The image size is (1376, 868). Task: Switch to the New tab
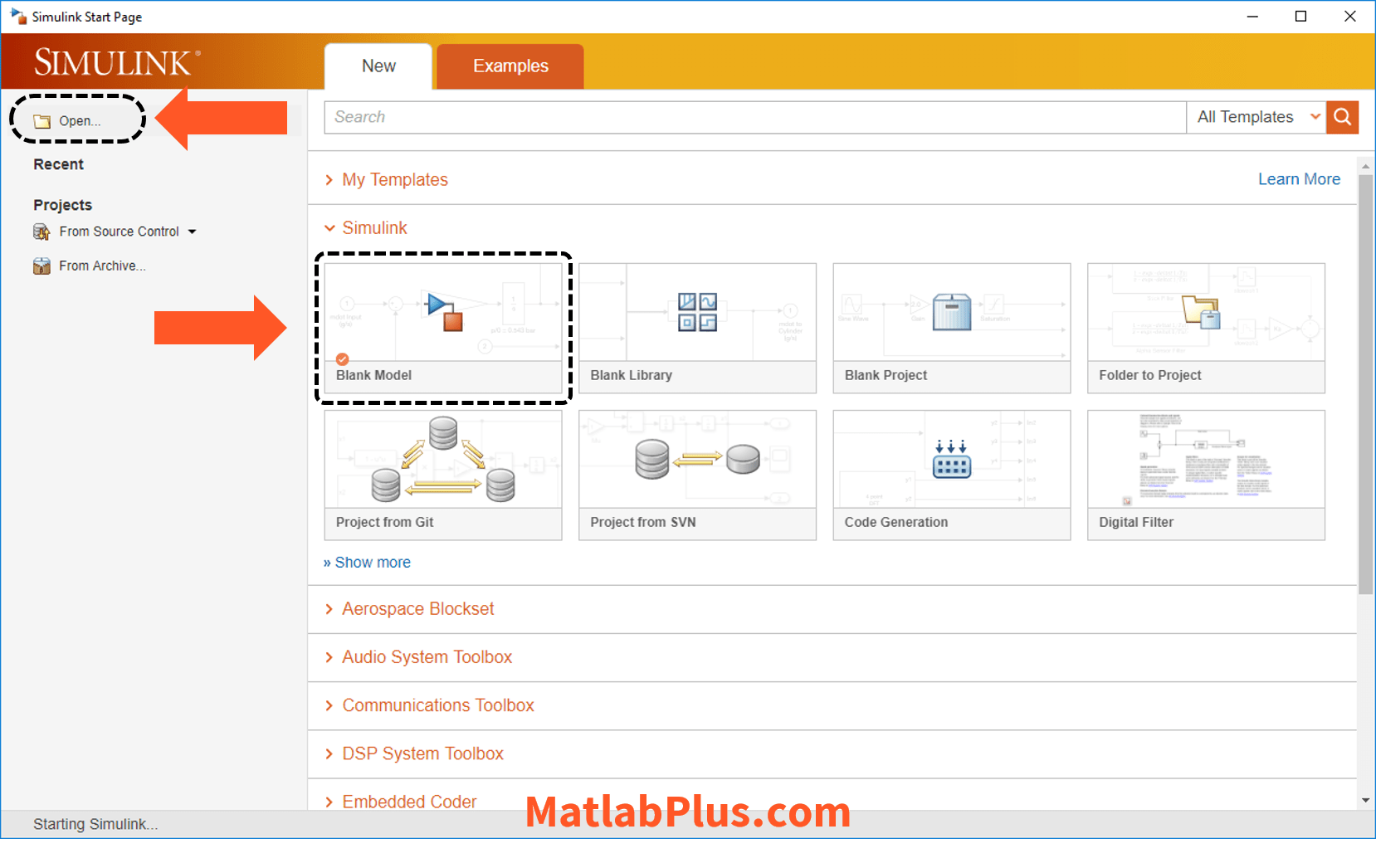(x=378, y=66)
